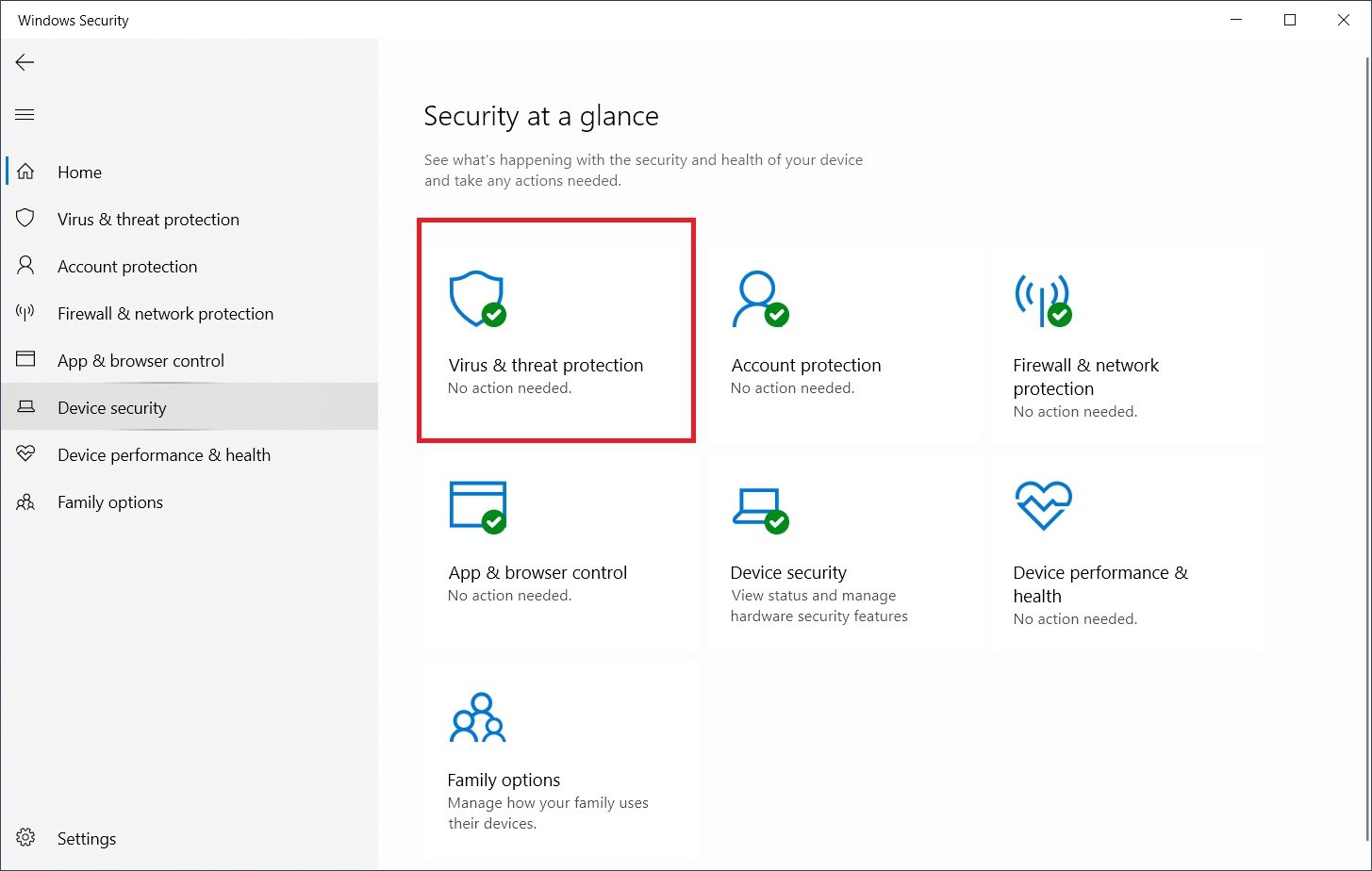Click the browser window icon on App & browser control tile
The width and height of the screenshot is (1372, 871).
tap(477, 507)
